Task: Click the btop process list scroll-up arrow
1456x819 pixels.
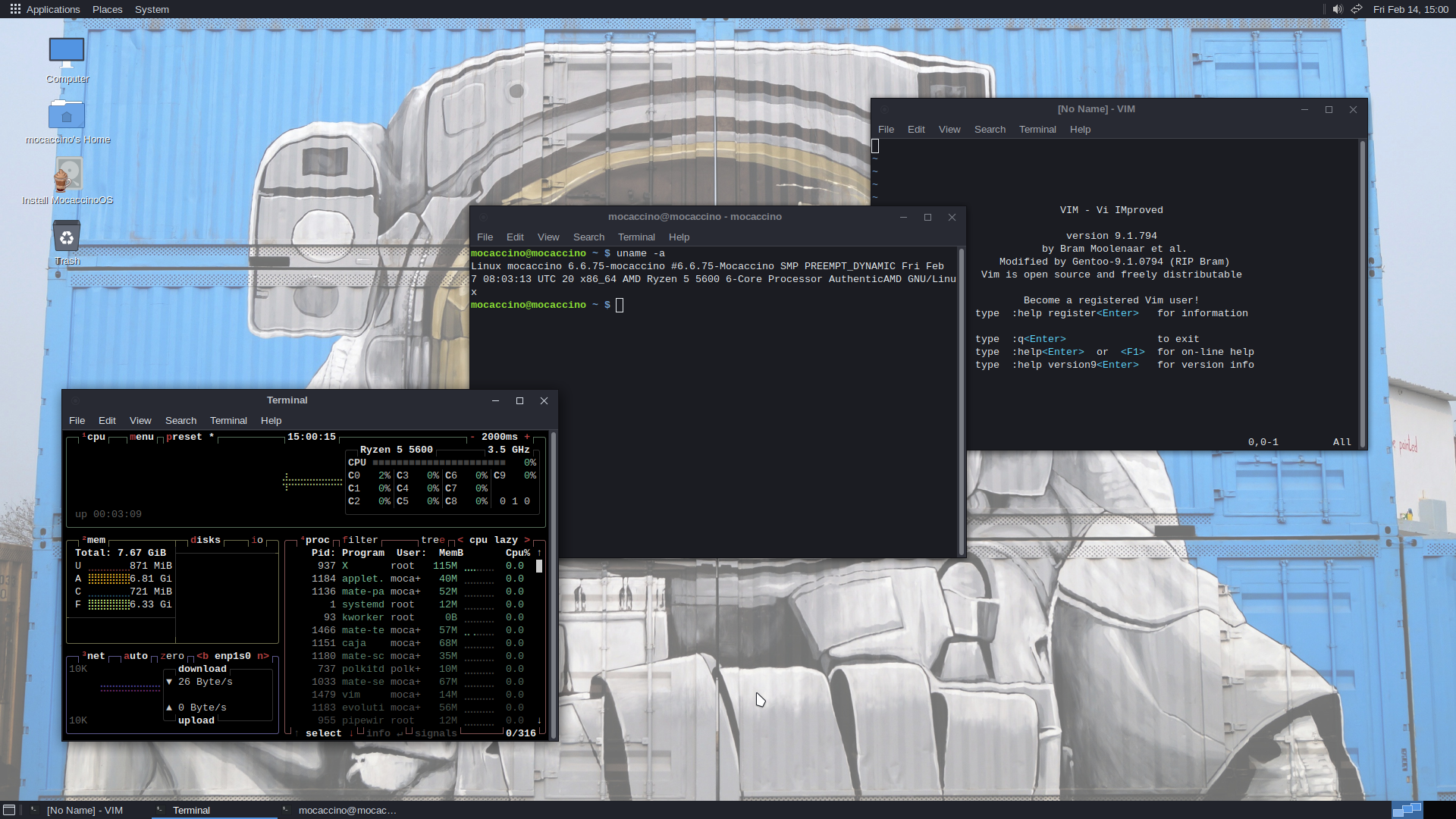Action: pyautogui.click(x=539, y=553)
